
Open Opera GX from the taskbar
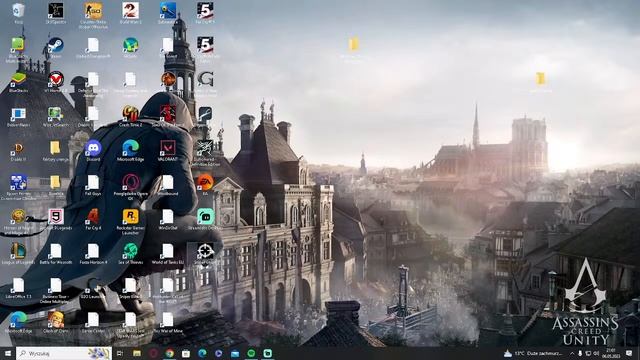(x=153, y=353)
